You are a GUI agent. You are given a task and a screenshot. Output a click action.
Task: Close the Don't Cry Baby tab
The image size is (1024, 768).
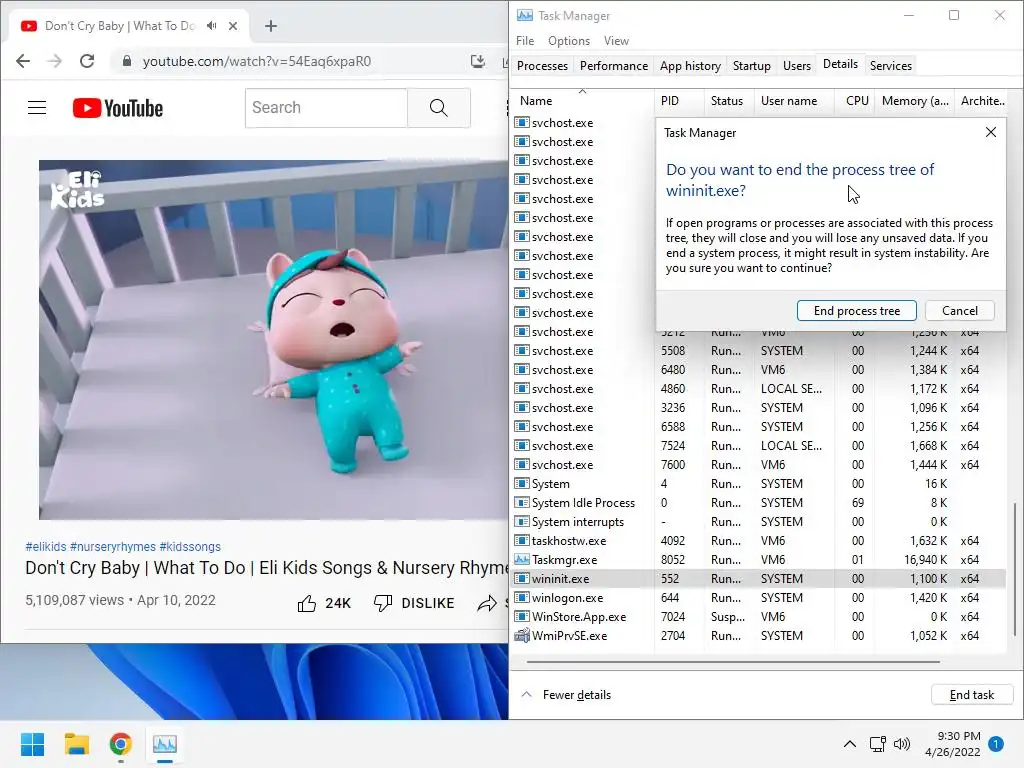(x=233, y=26)
